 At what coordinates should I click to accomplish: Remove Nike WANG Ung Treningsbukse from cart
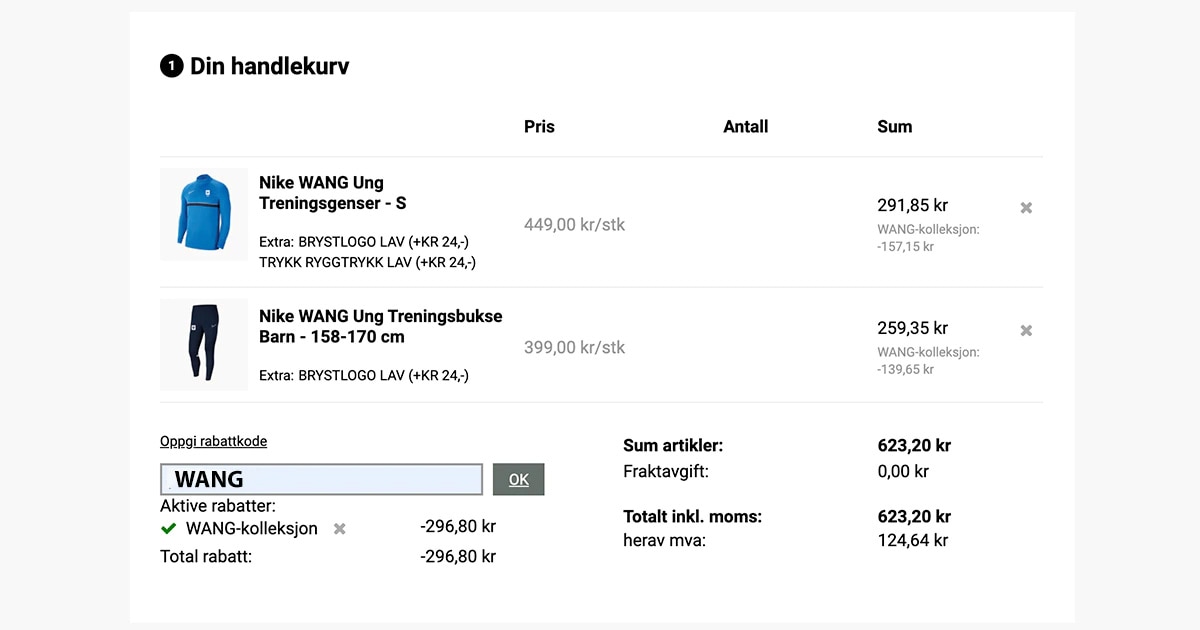coord(1026,330)
